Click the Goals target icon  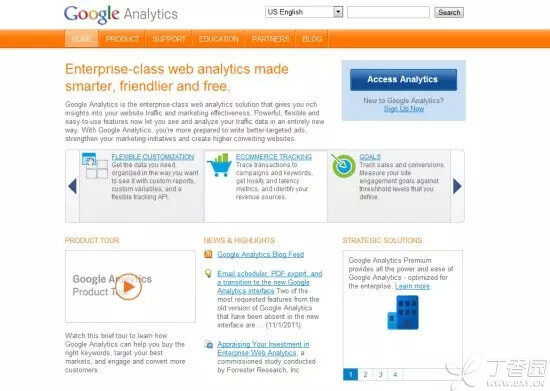[x=343, y=165]
